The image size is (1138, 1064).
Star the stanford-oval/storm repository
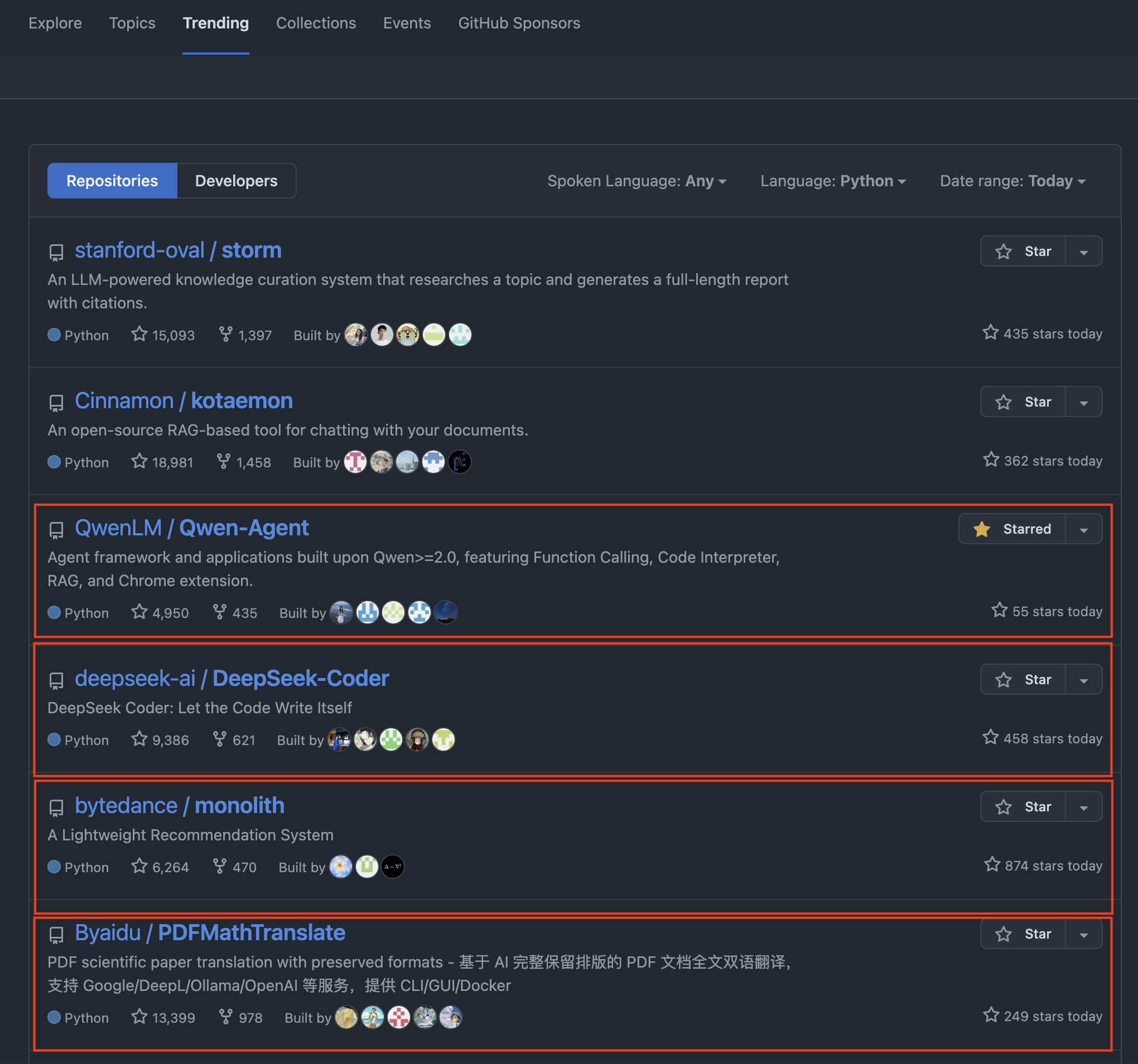coord(1023,252)
